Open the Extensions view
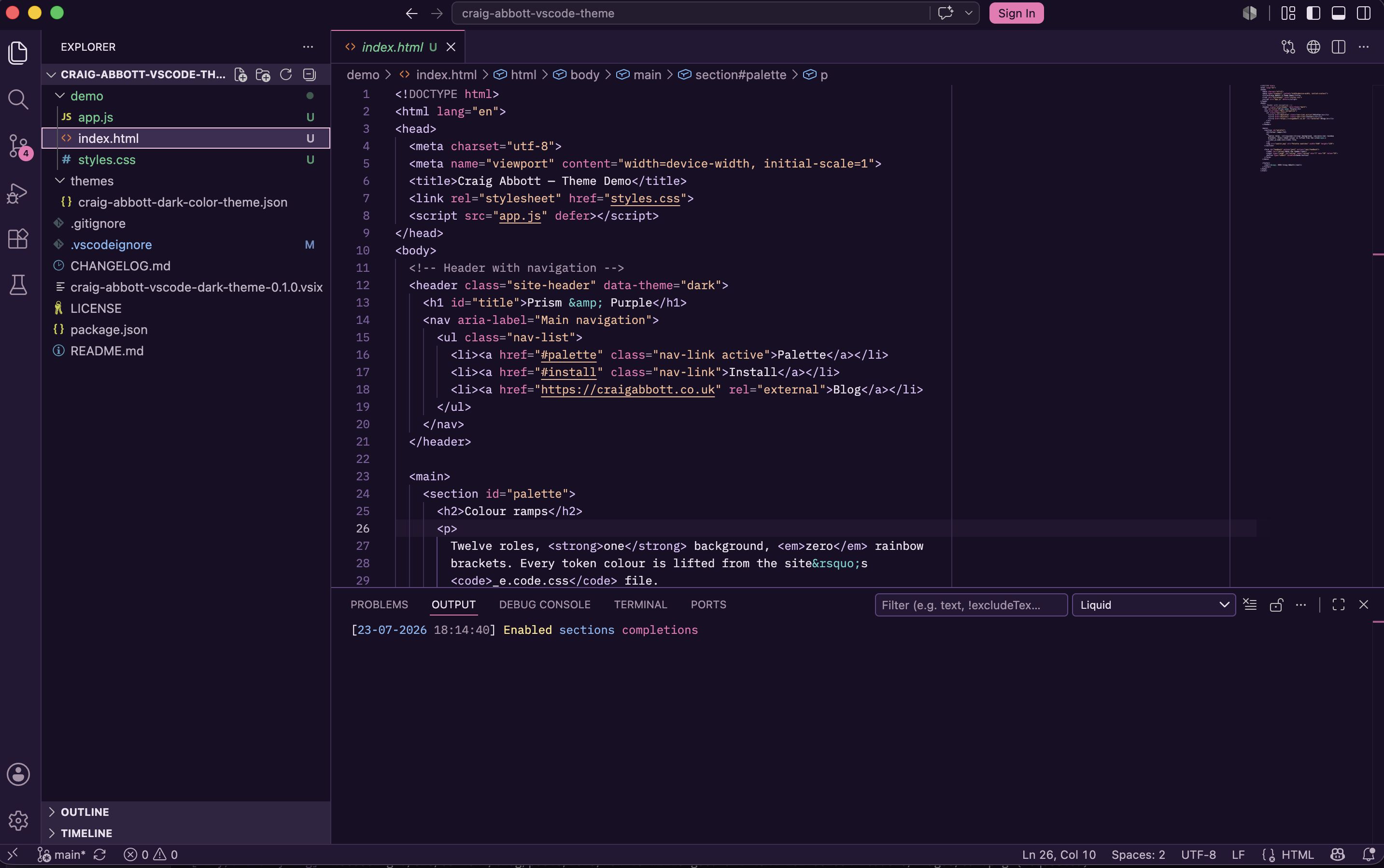 coord(18,238)
